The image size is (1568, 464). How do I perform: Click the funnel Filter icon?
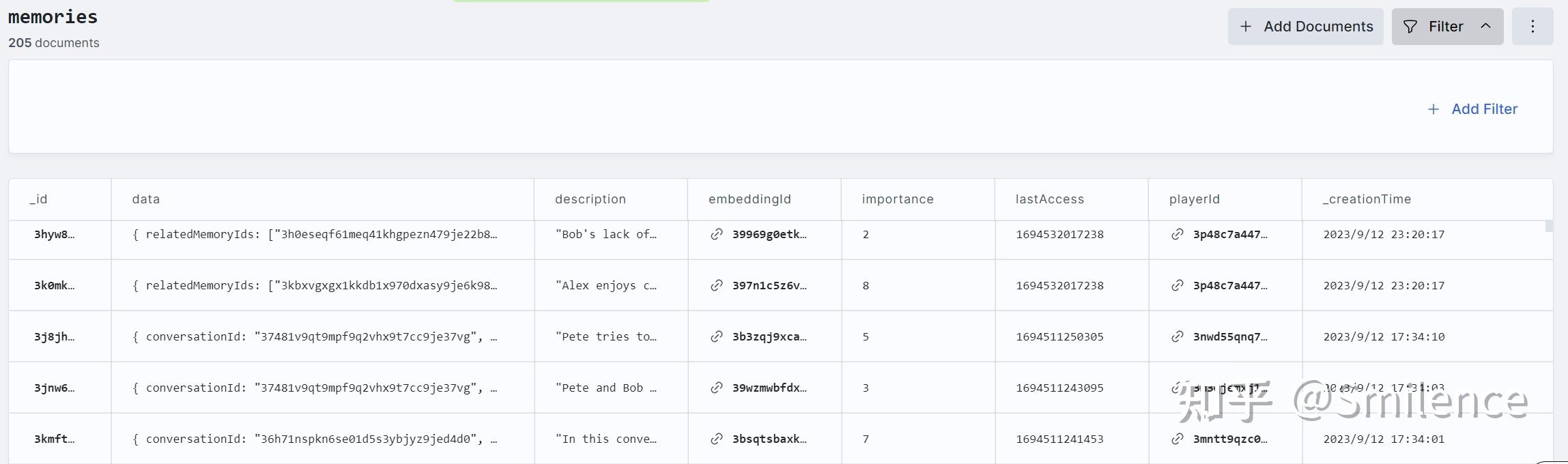pyautogui.click(x=1410, y=27)
